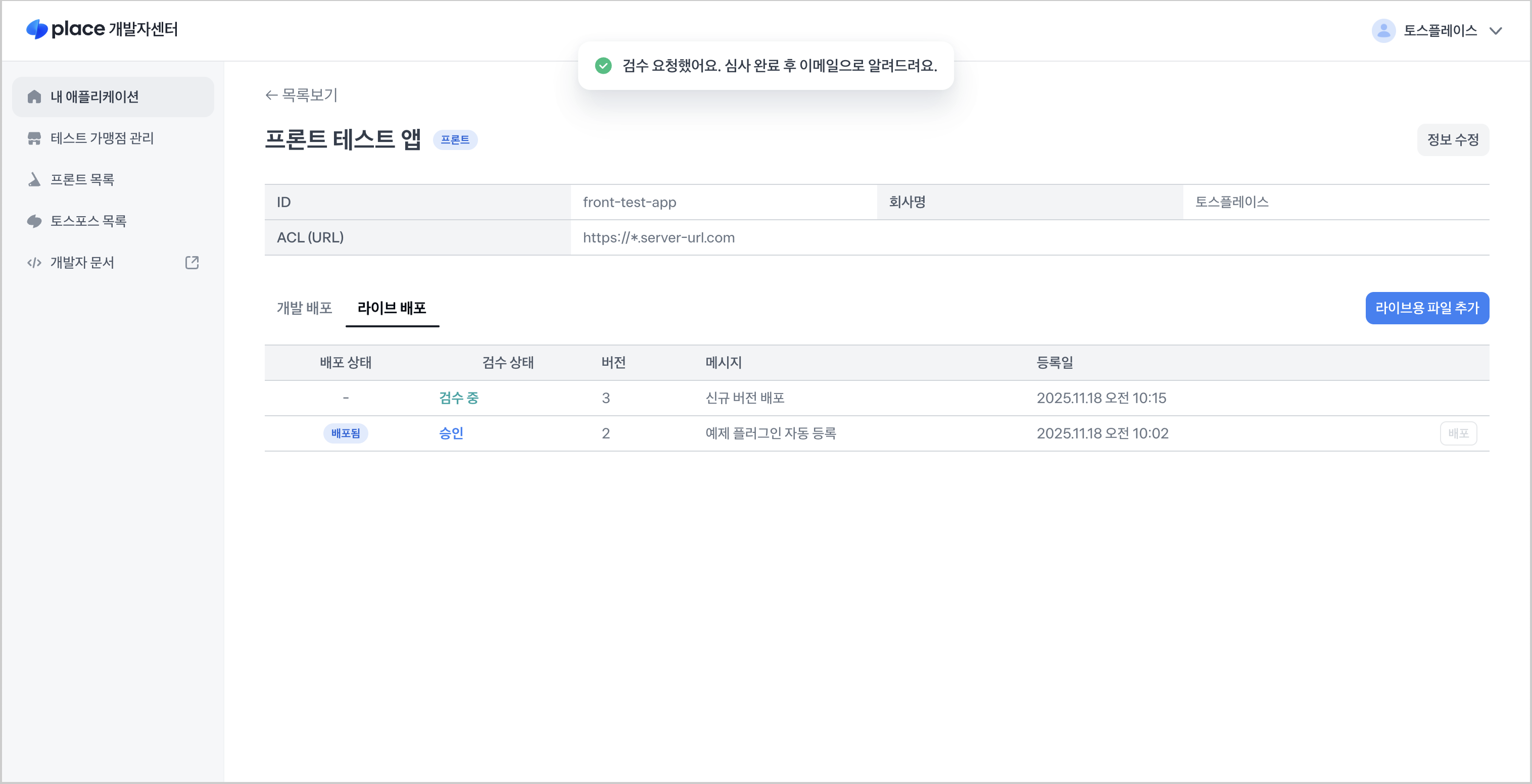Viewport: 1532px width, 784px height.
Task: Click the user profile avatar icon
Action: [1383, 30]
